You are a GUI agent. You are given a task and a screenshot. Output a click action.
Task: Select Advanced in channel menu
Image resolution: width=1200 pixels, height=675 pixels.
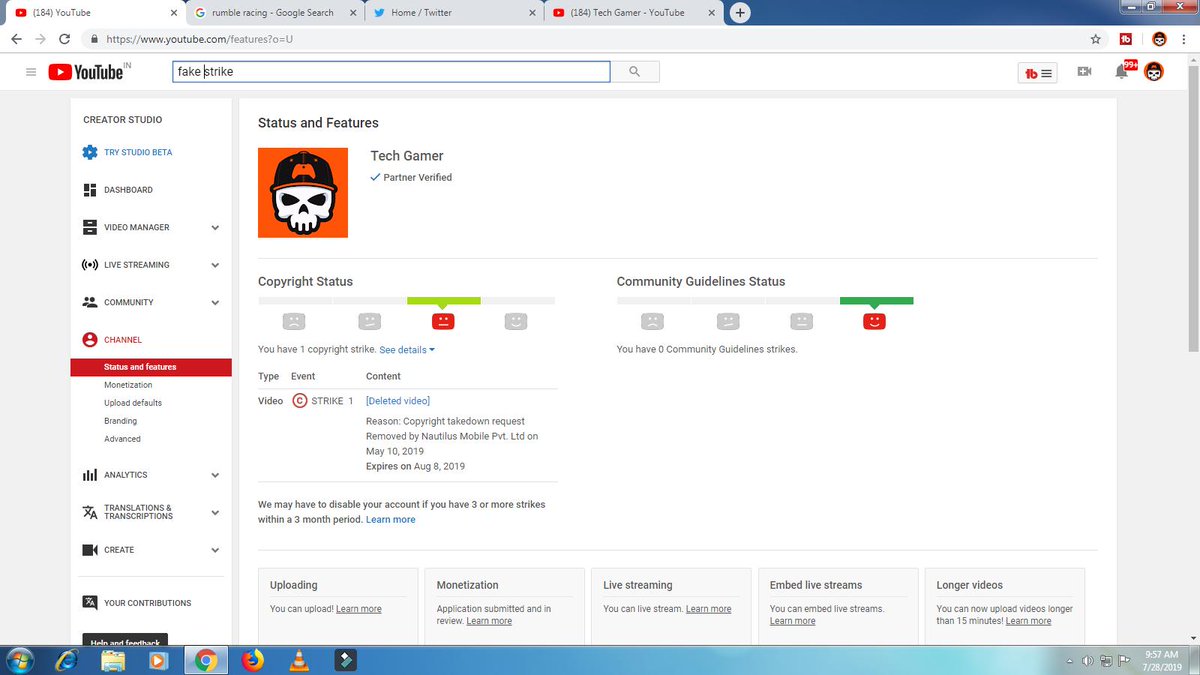122,439
